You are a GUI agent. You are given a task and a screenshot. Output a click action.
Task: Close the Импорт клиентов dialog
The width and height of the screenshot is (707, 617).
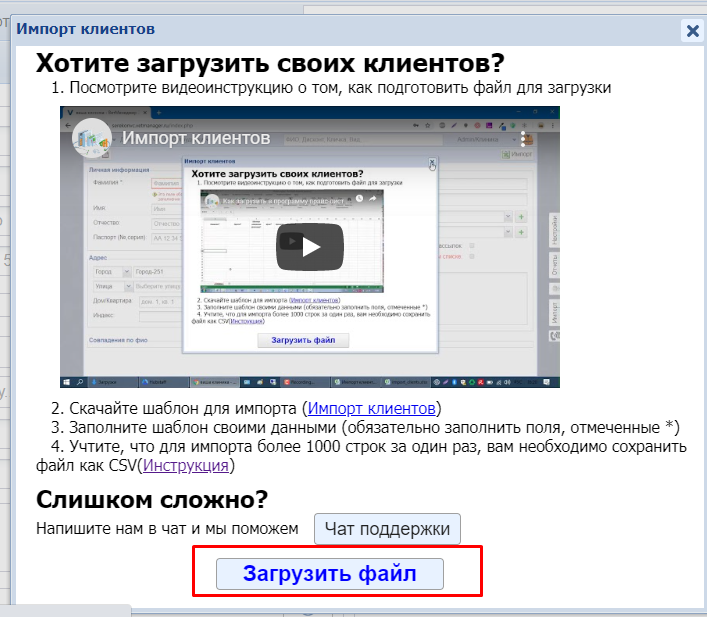(693, 31)
